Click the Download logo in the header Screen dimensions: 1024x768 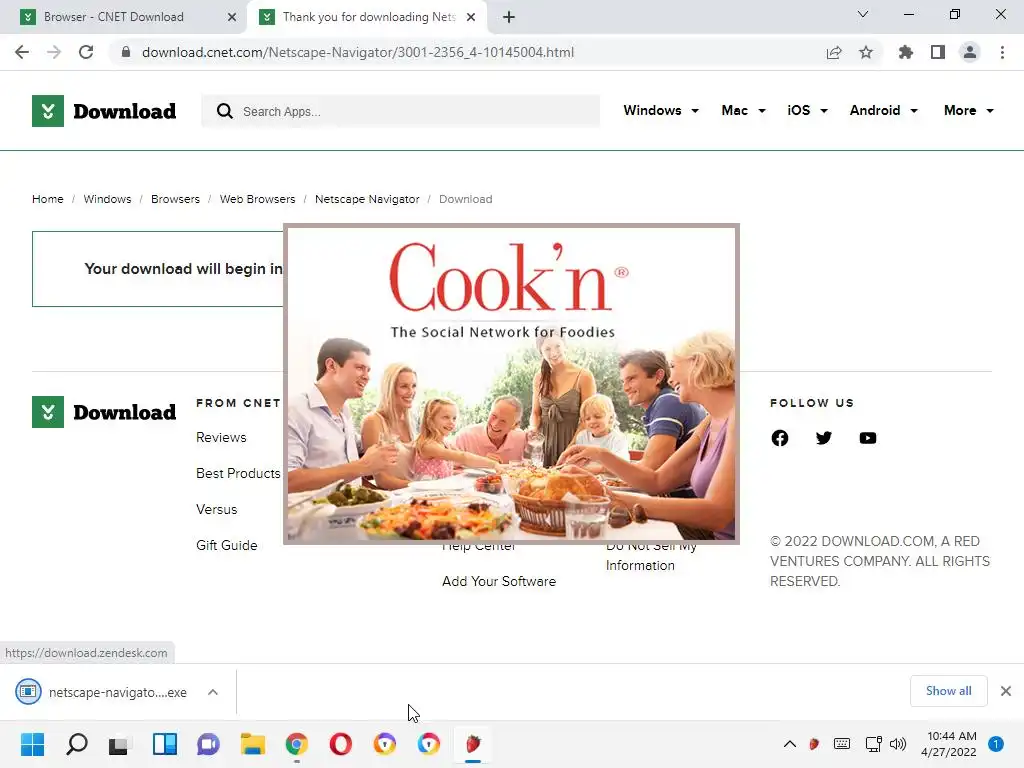[104, 111]
